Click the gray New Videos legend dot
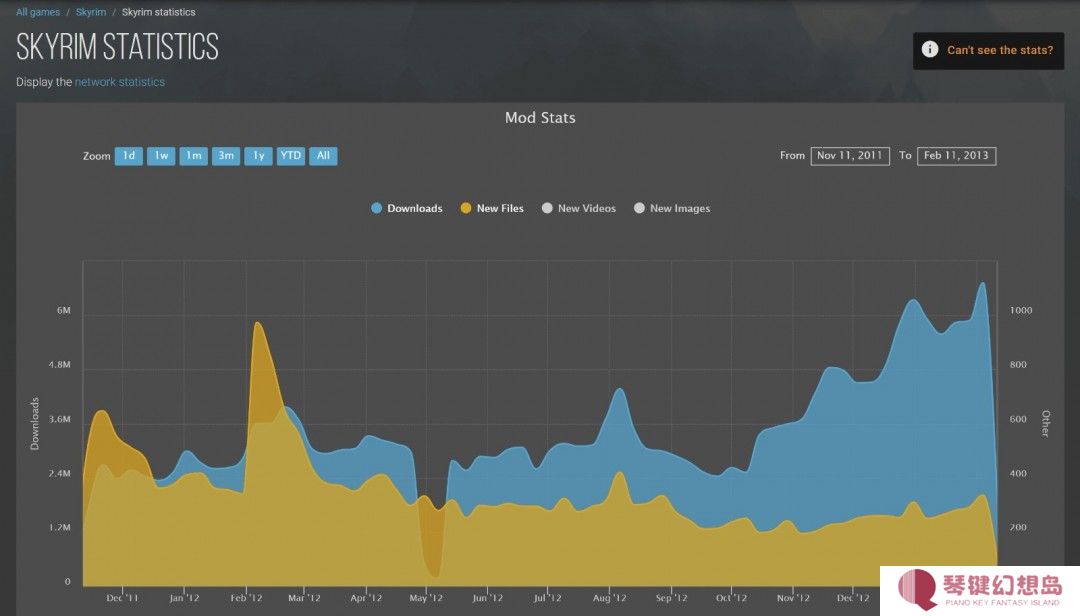1080x616 pixels. pos(547,208)
